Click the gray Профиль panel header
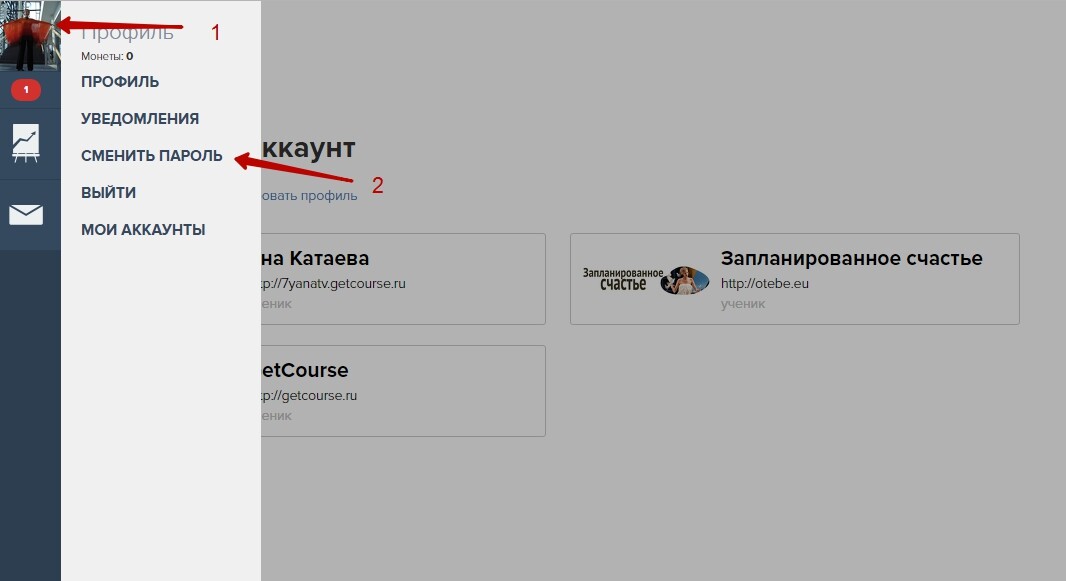 (127, 34)
